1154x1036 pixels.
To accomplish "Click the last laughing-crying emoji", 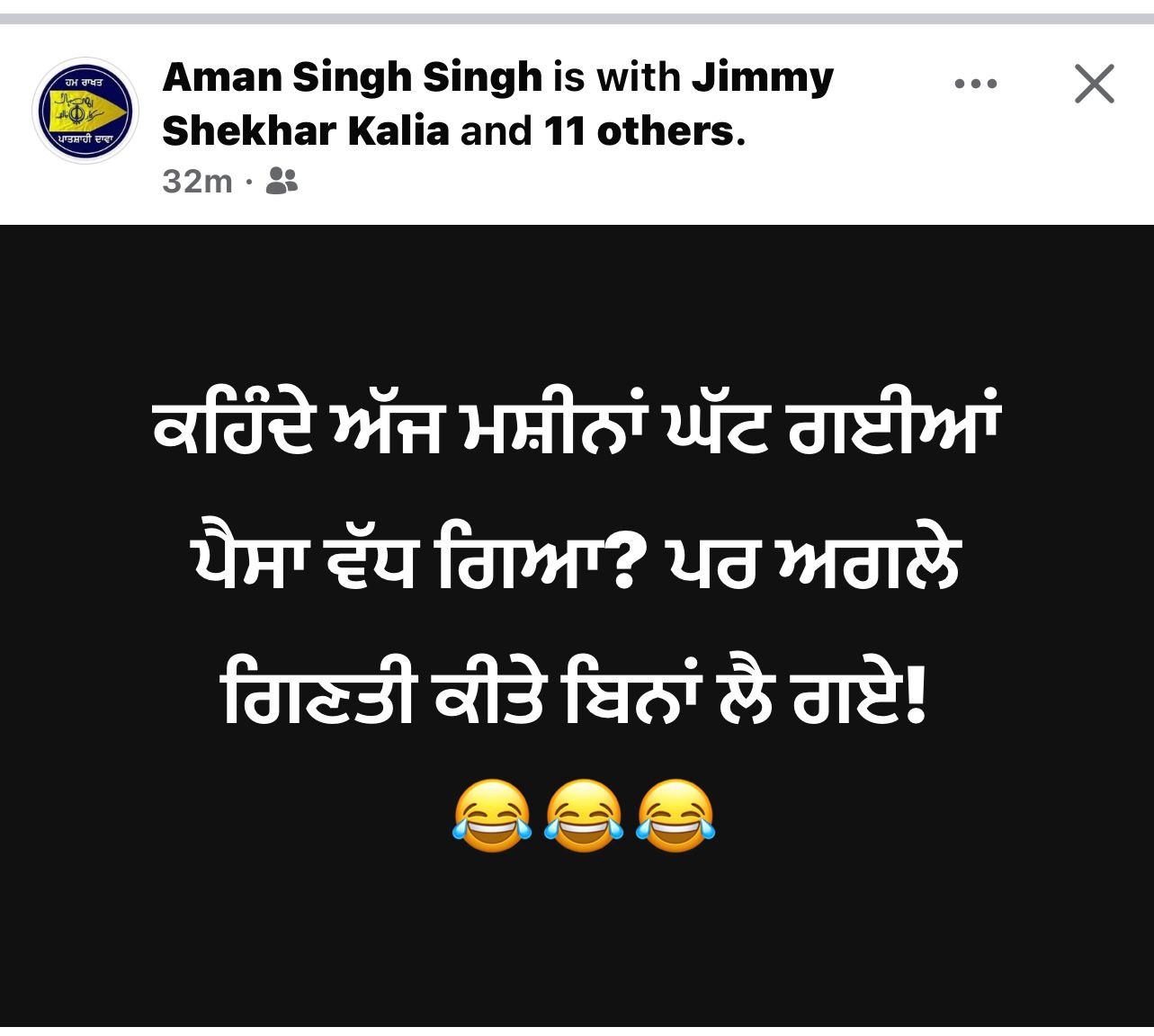I will pos(675,816).
